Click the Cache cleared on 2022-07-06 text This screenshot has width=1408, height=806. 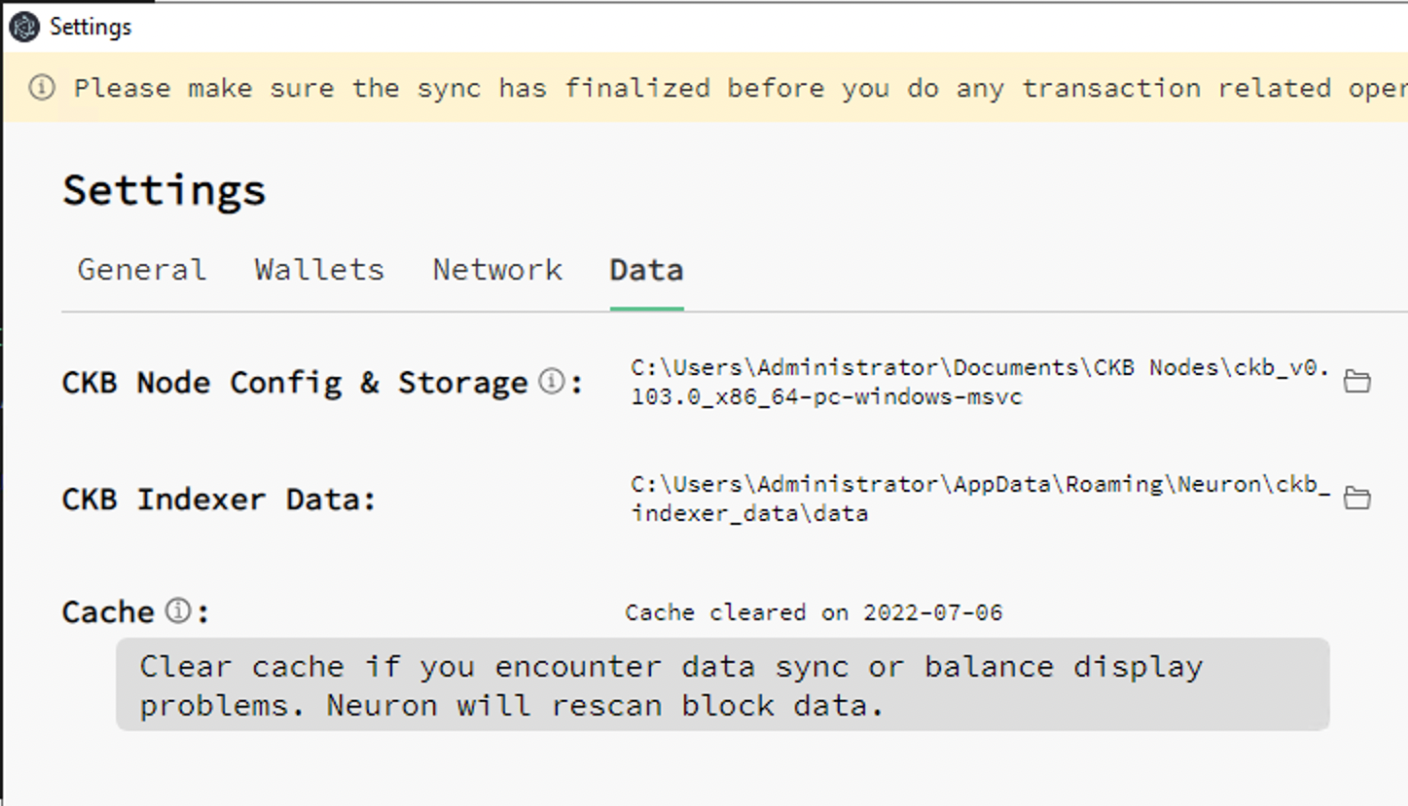click(814, 612)
